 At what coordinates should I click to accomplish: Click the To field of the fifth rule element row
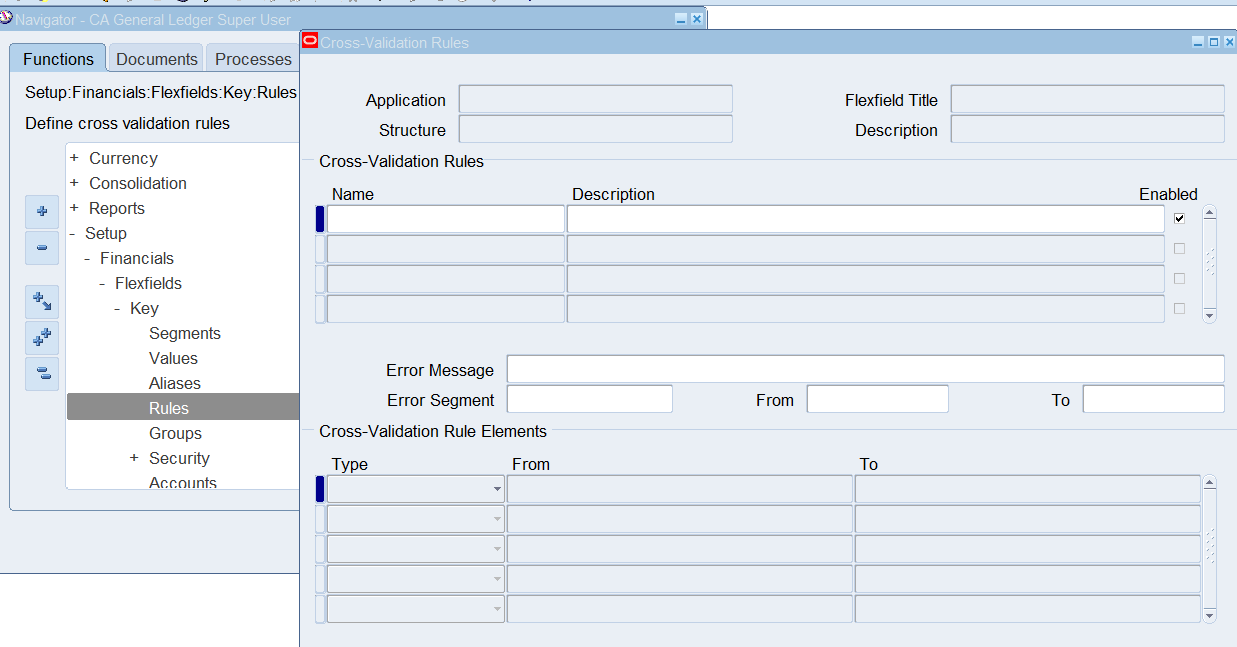click(1028, 609)
